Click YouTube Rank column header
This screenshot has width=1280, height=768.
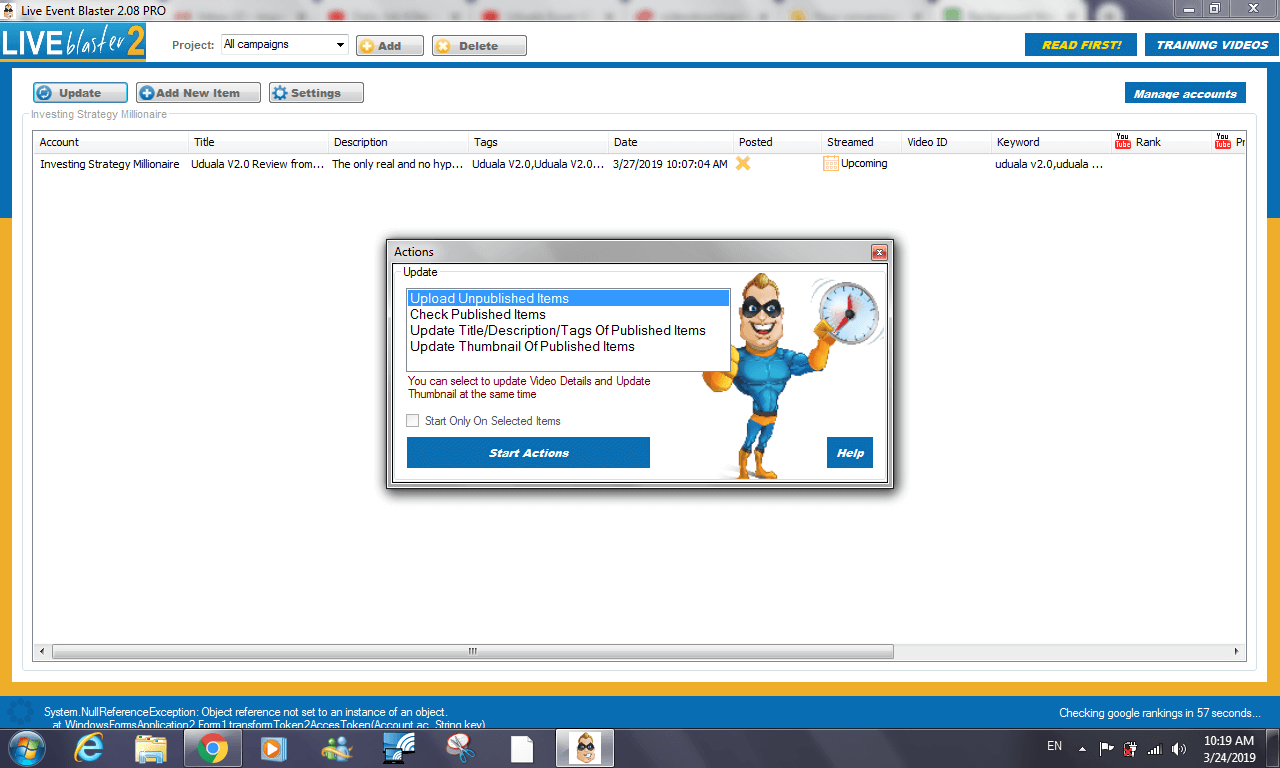tap(1160, 142)
